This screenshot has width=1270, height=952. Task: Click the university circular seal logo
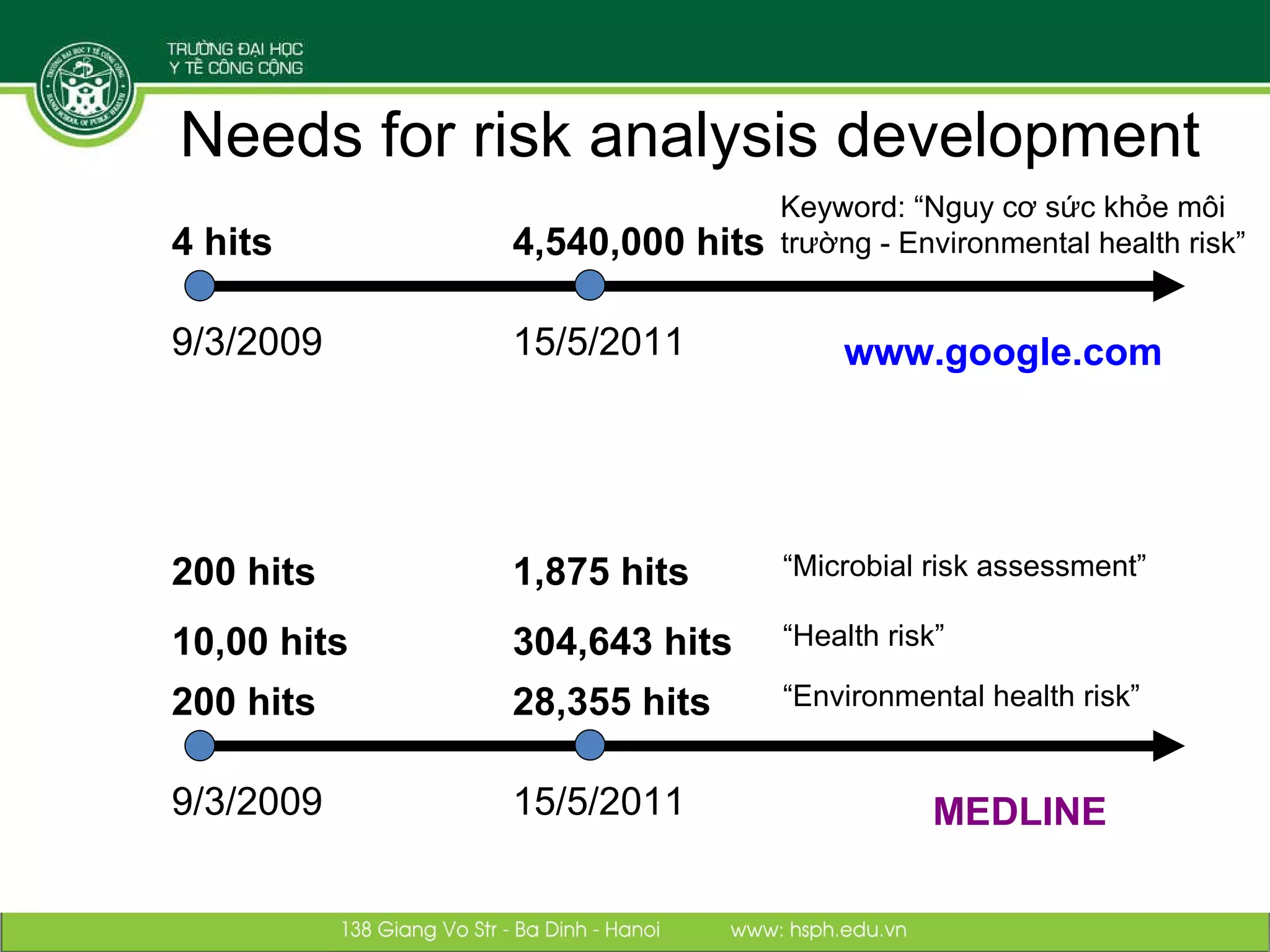85,86
